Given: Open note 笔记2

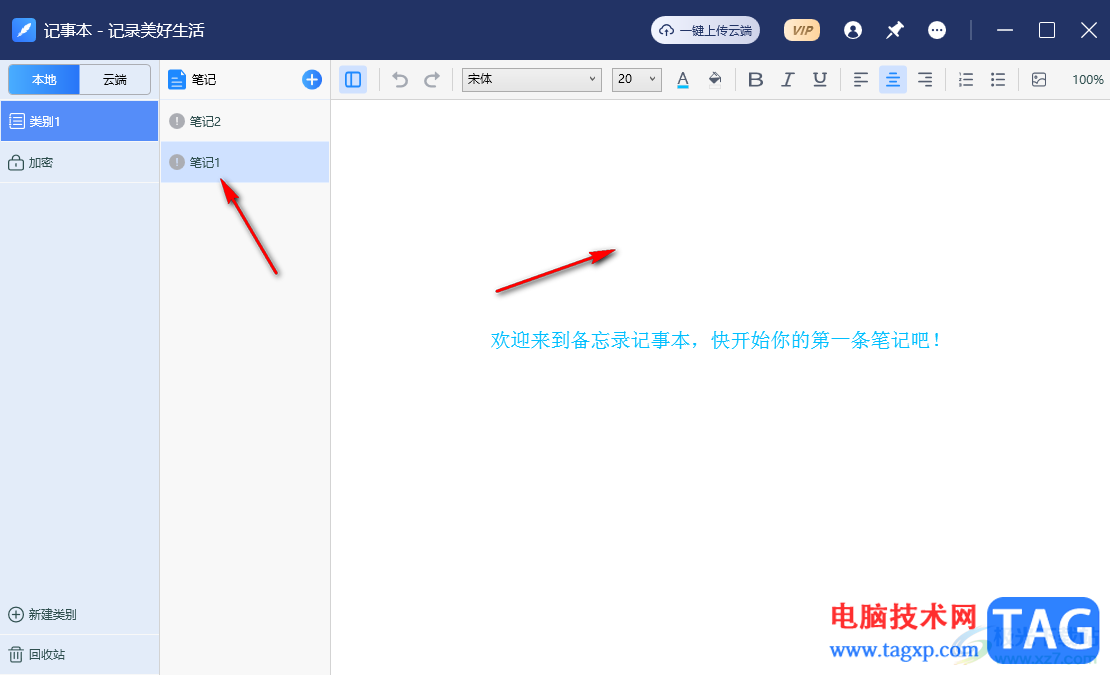Looking at the screenshot, I should (245, 121).
